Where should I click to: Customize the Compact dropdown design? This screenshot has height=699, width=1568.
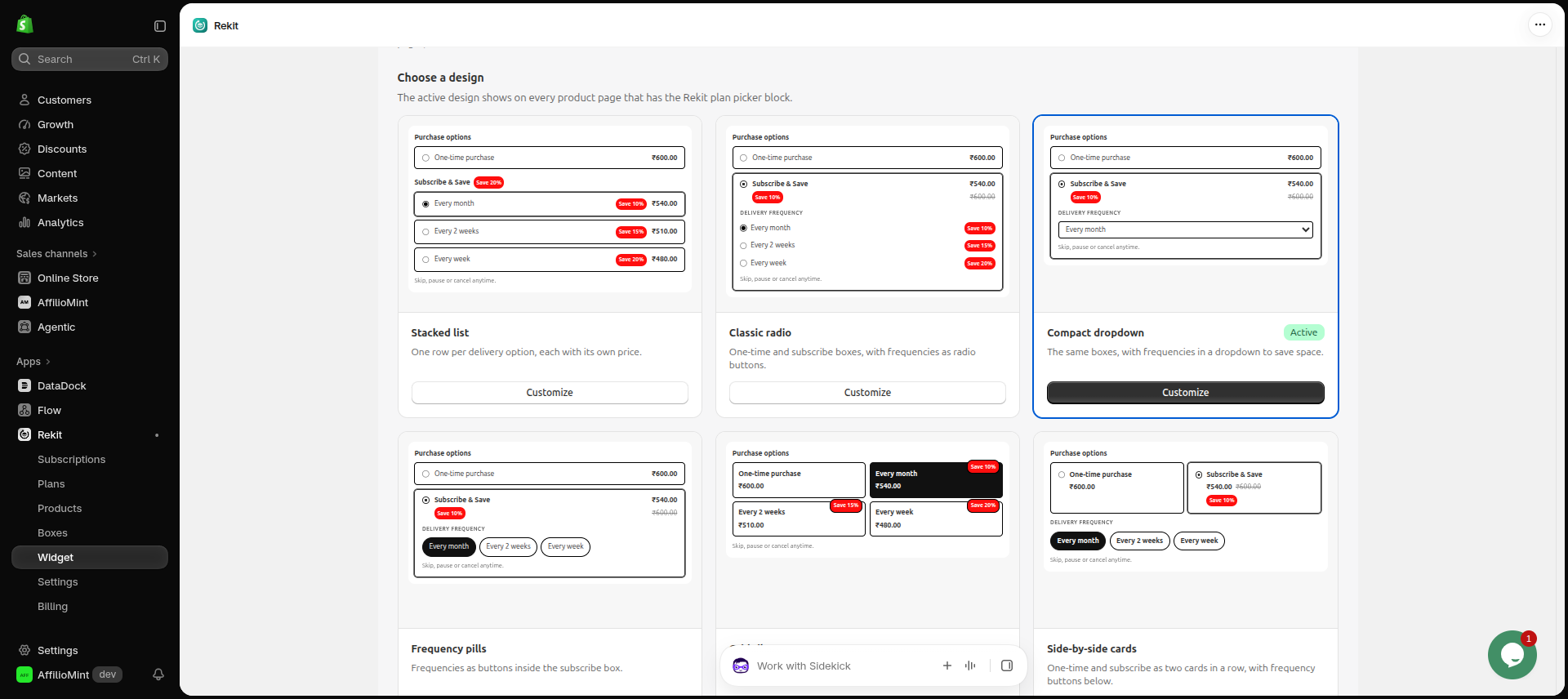(1185, 393)
